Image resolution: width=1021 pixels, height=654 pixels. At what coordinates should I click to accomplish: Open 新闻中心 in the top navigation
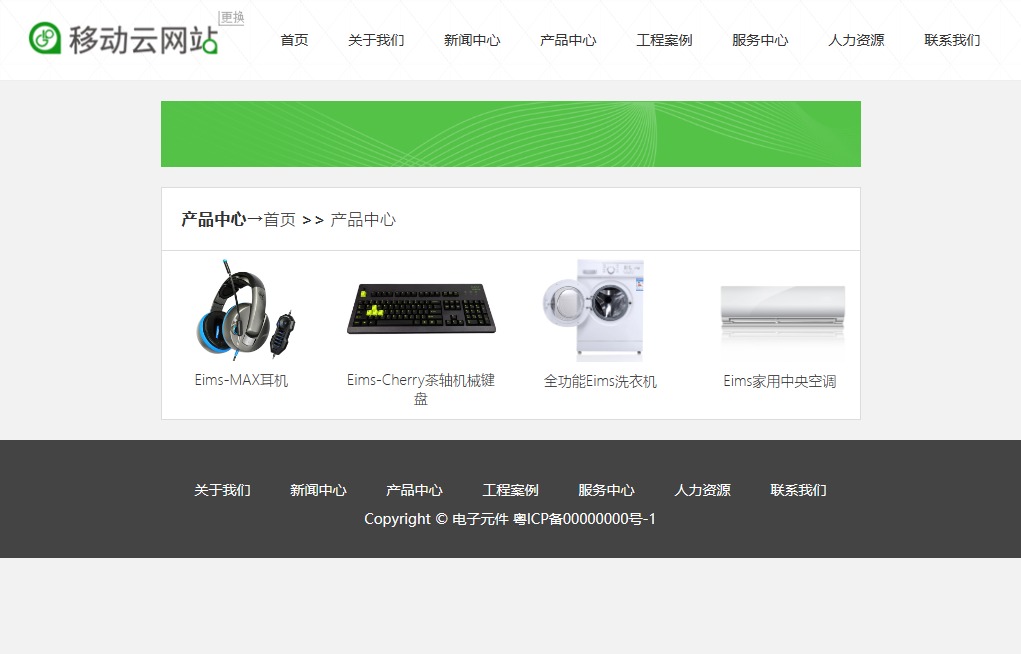(x=472, y=40)
